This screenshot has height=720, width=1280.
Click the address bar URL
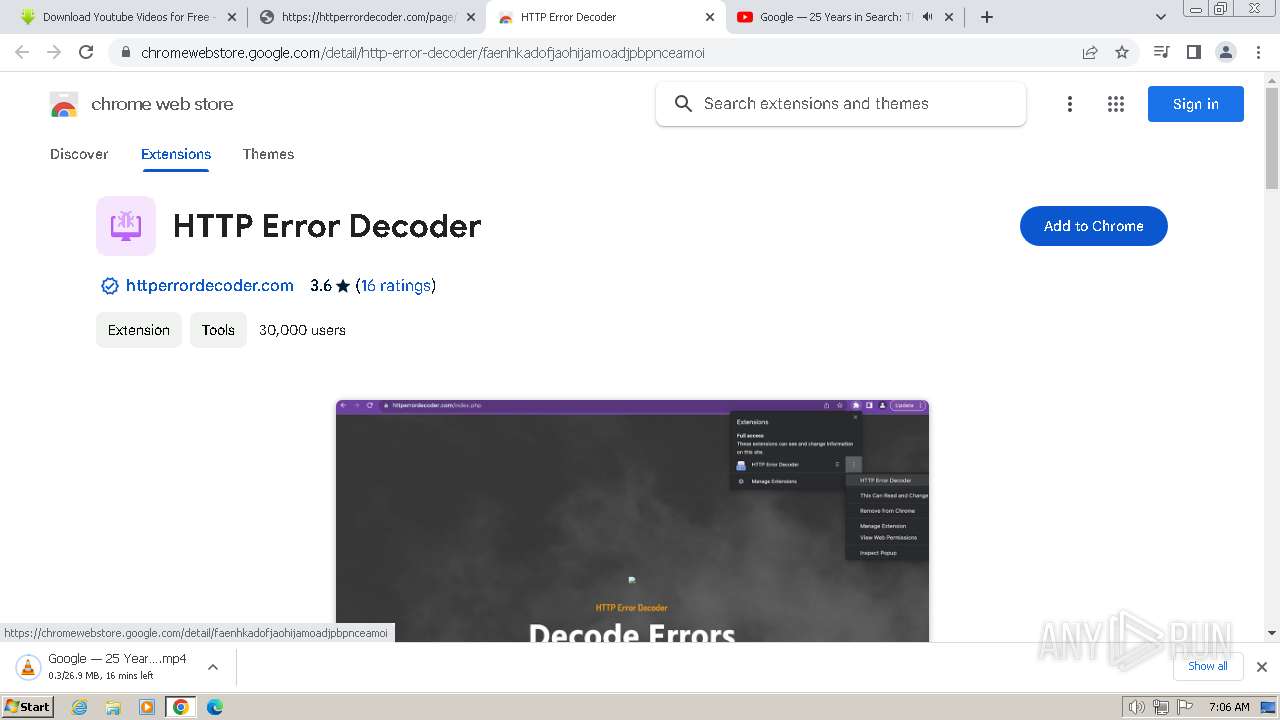point(423,53)
